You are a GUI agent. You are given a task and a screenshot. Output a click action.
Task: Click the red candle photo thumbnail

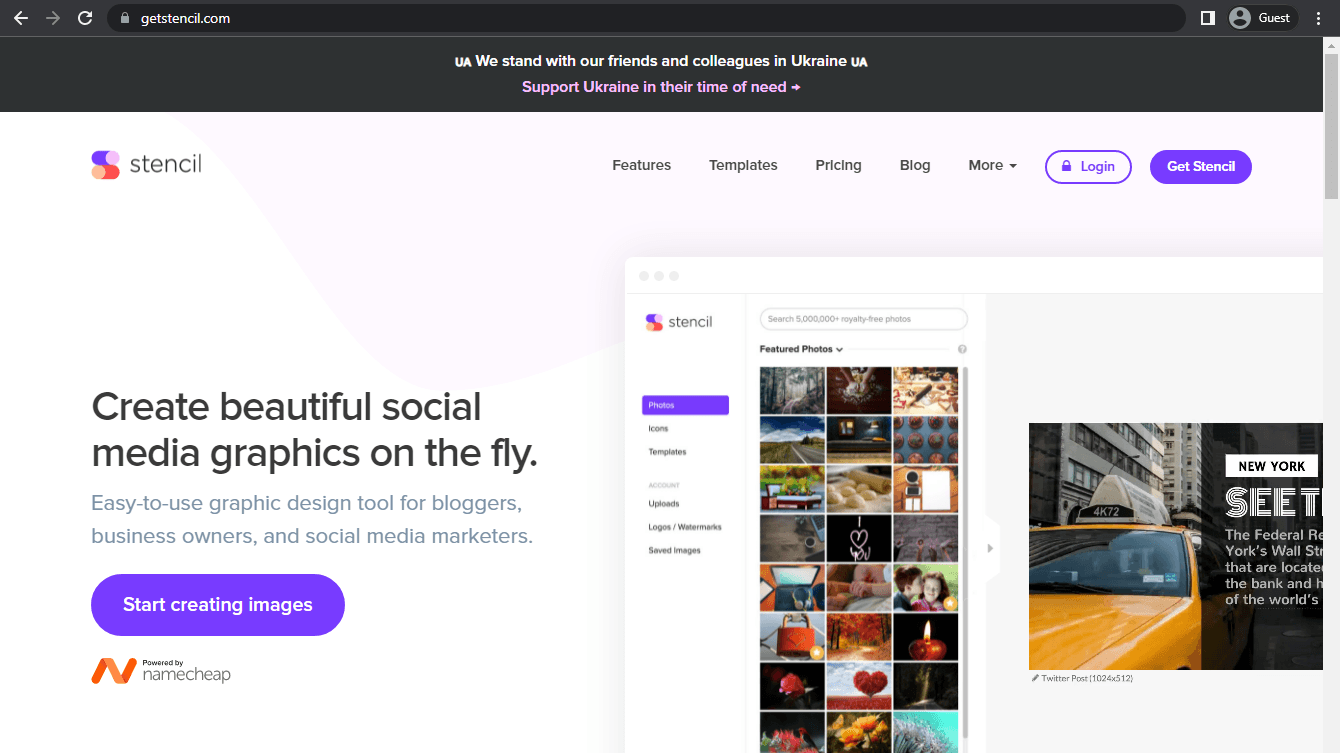point(925,637)
